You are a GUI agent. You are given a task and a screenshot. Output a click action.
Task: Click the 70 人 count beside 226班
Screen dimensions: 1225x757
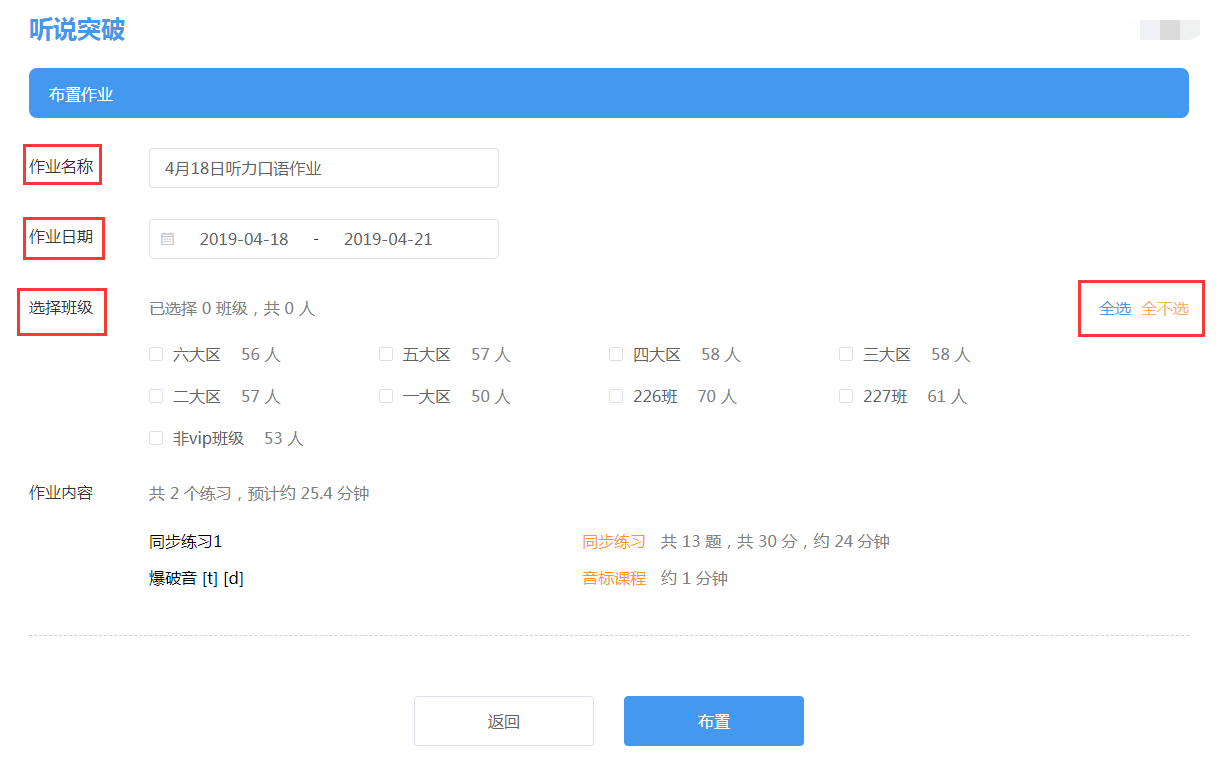717,396
